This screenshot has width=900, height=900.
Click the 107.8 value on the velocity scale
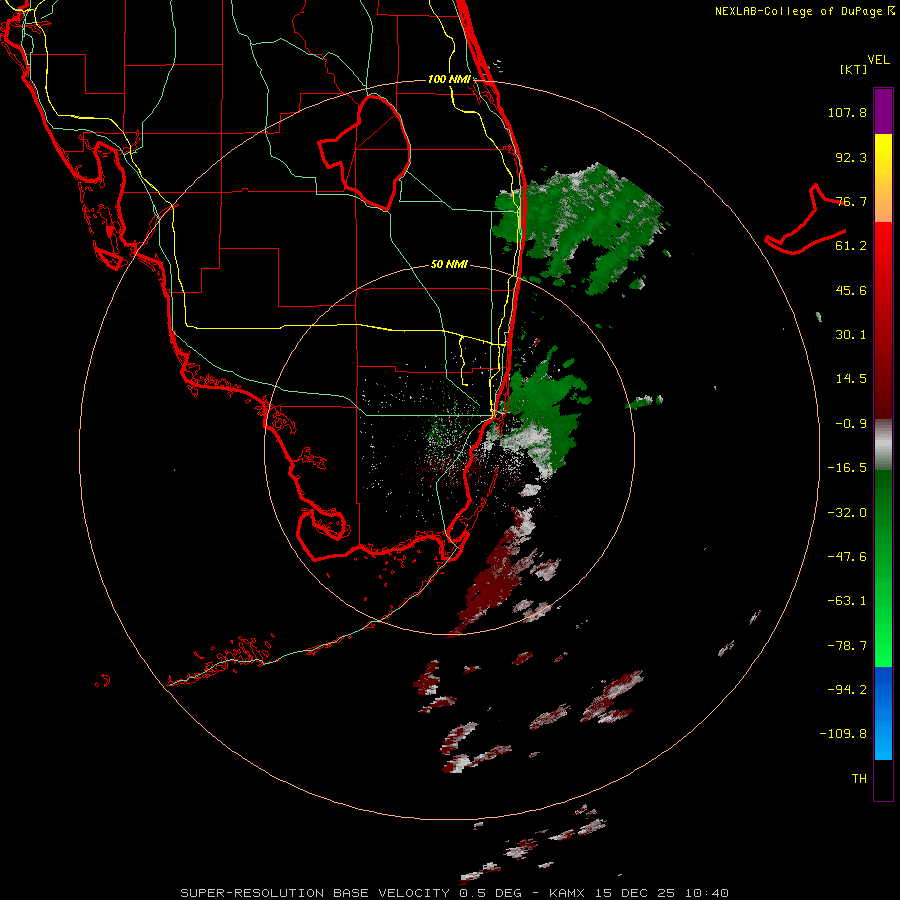click(847, 112)
